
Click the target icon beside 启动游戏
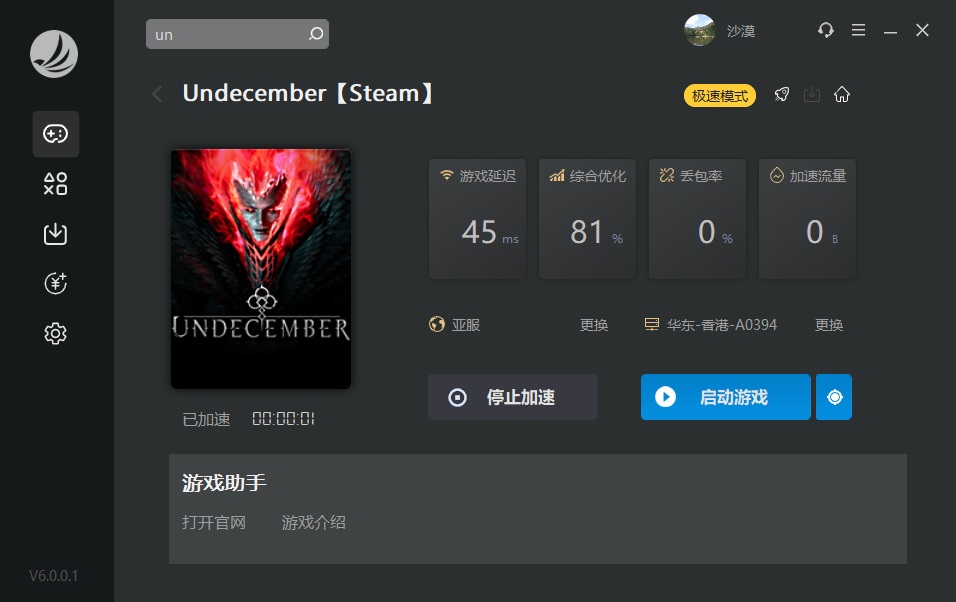(x=834, y=397)
